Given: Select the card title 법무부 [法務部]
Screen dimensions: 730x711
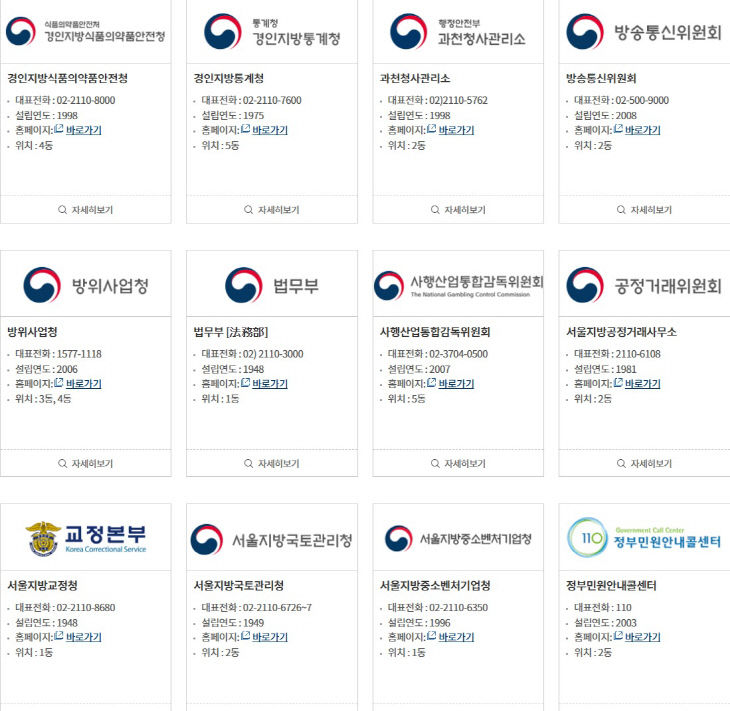Looking at the screenshot, I should tap(231, 332).
